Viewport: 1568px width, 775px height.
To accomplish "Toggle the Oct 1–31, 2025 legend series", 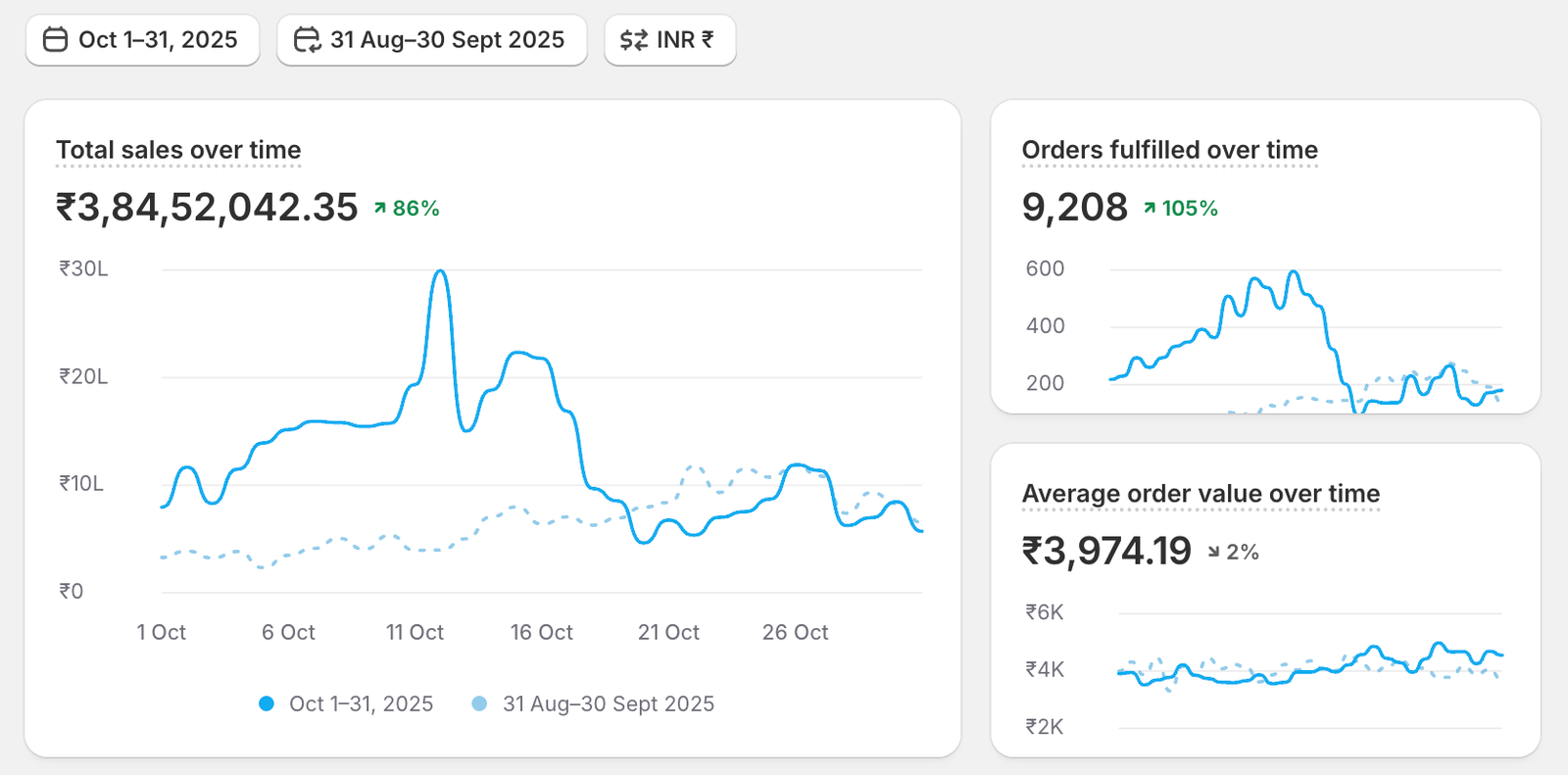I will (361, 704).
